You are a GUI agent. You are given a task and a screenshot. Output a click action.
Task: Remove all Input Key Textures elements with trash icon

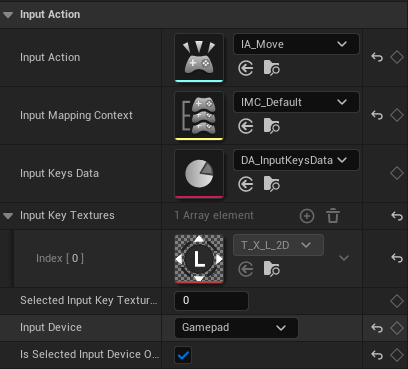(x=332, y=216)
